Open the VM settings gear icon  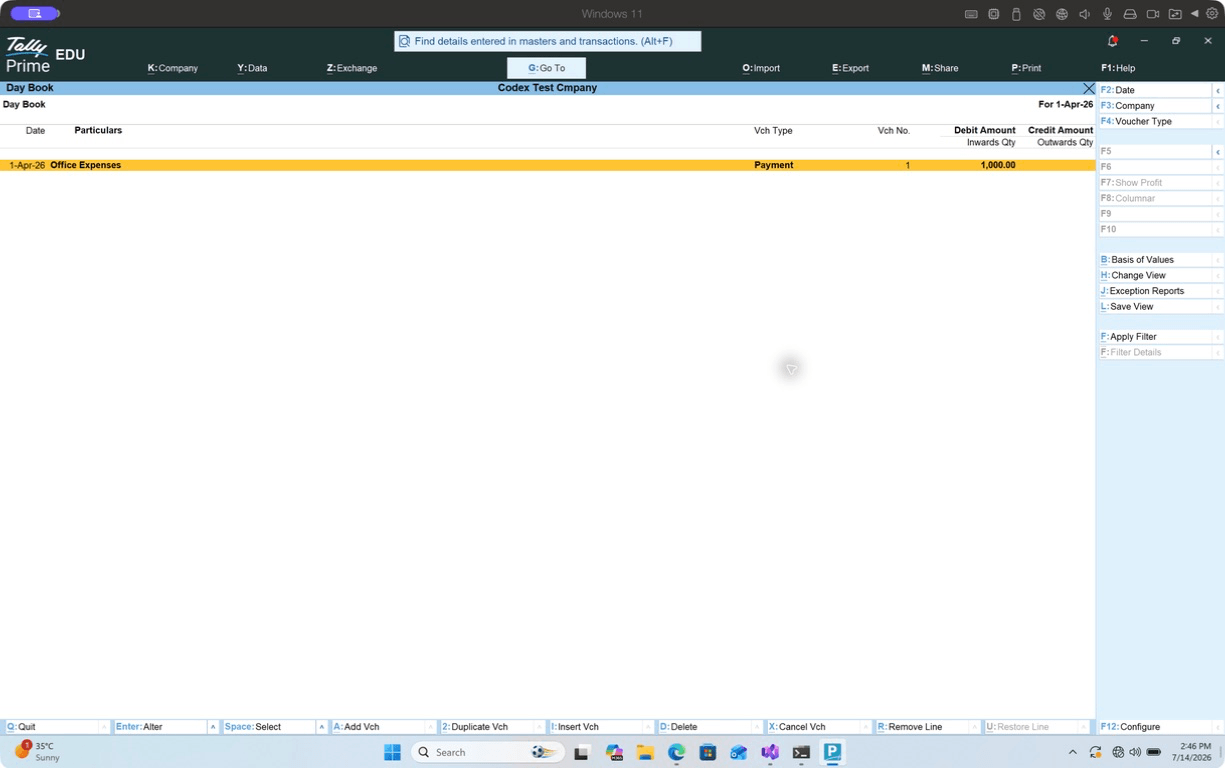pos(1212,14)
